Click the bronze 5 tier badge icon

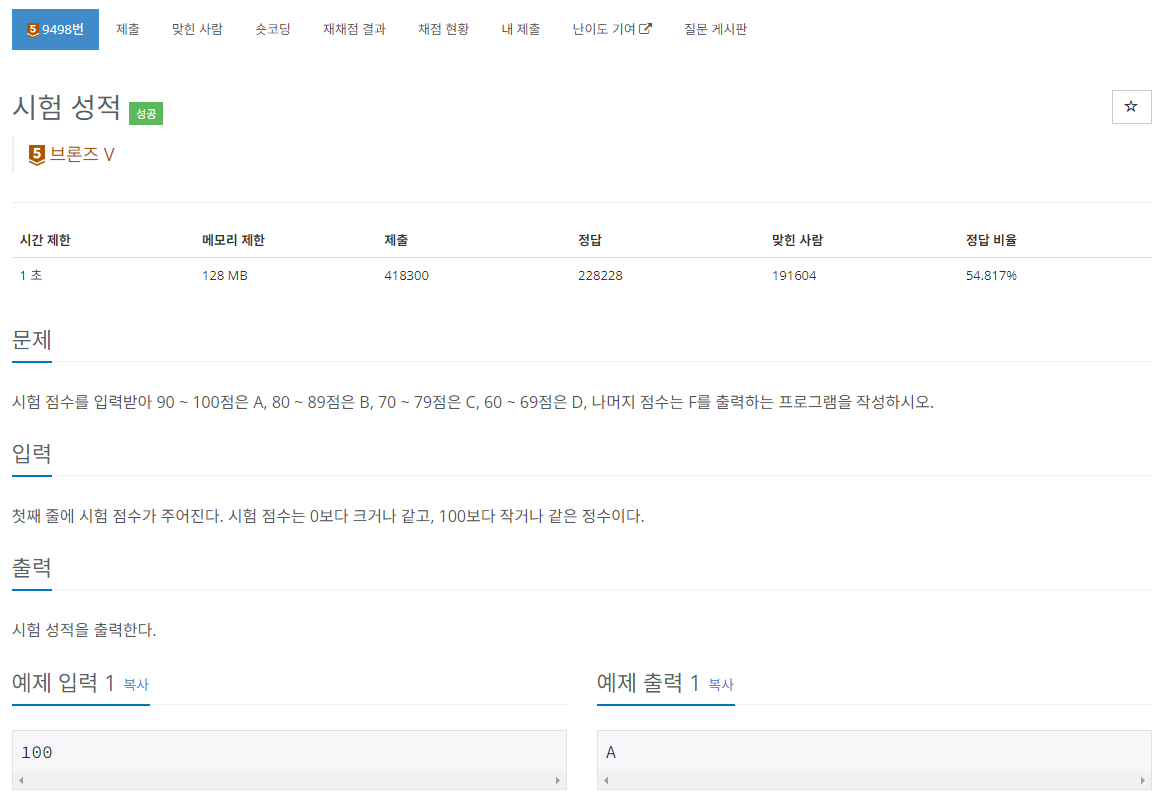tap(36, 155)
